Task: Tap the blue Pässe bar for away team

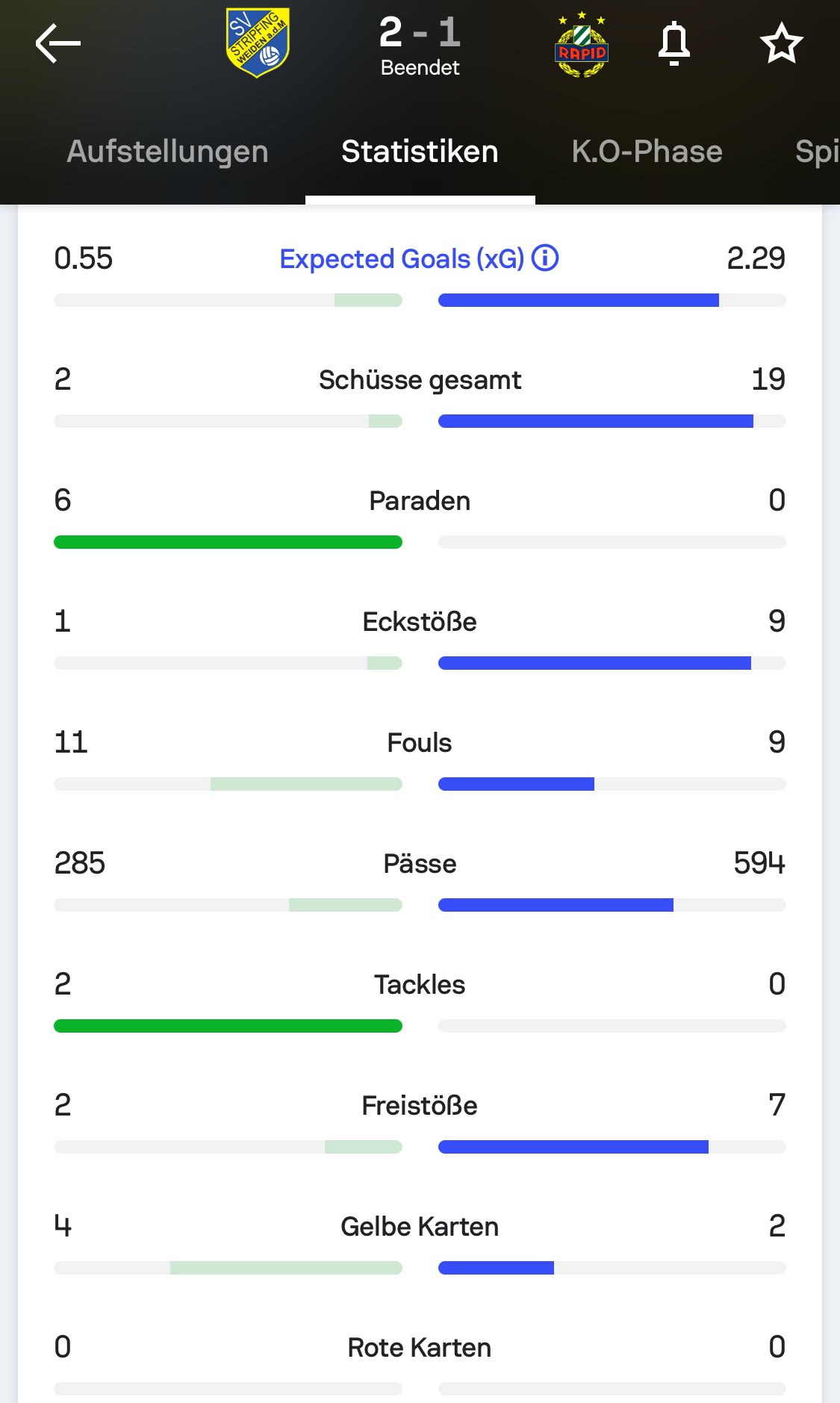Action: (x=556, y=905)
